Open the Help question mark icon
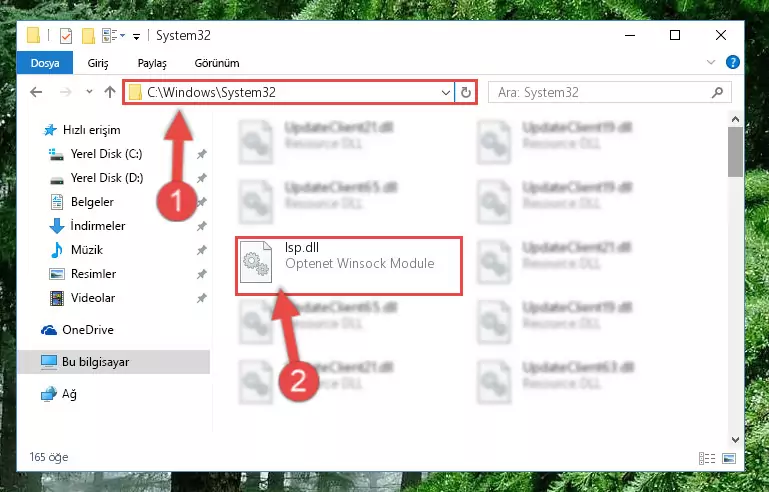 [x=732, y=62]
